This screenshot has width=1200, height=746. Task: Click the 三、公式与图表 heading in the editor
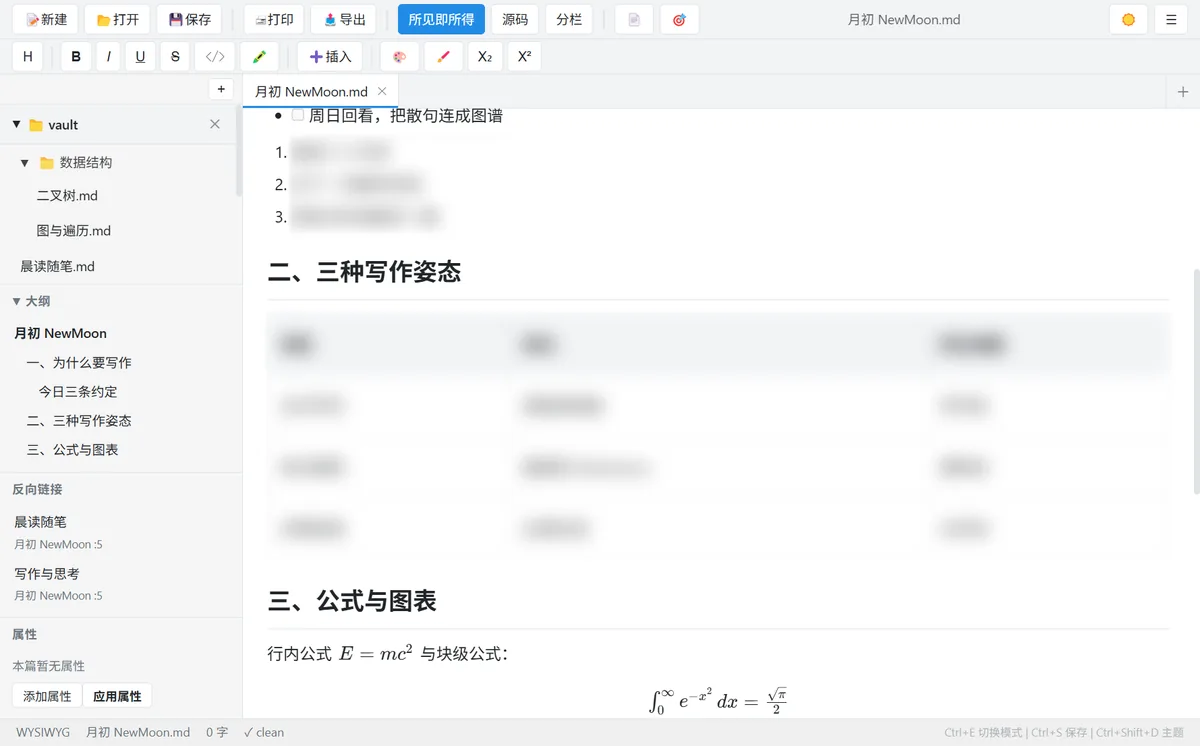point(352,600)
